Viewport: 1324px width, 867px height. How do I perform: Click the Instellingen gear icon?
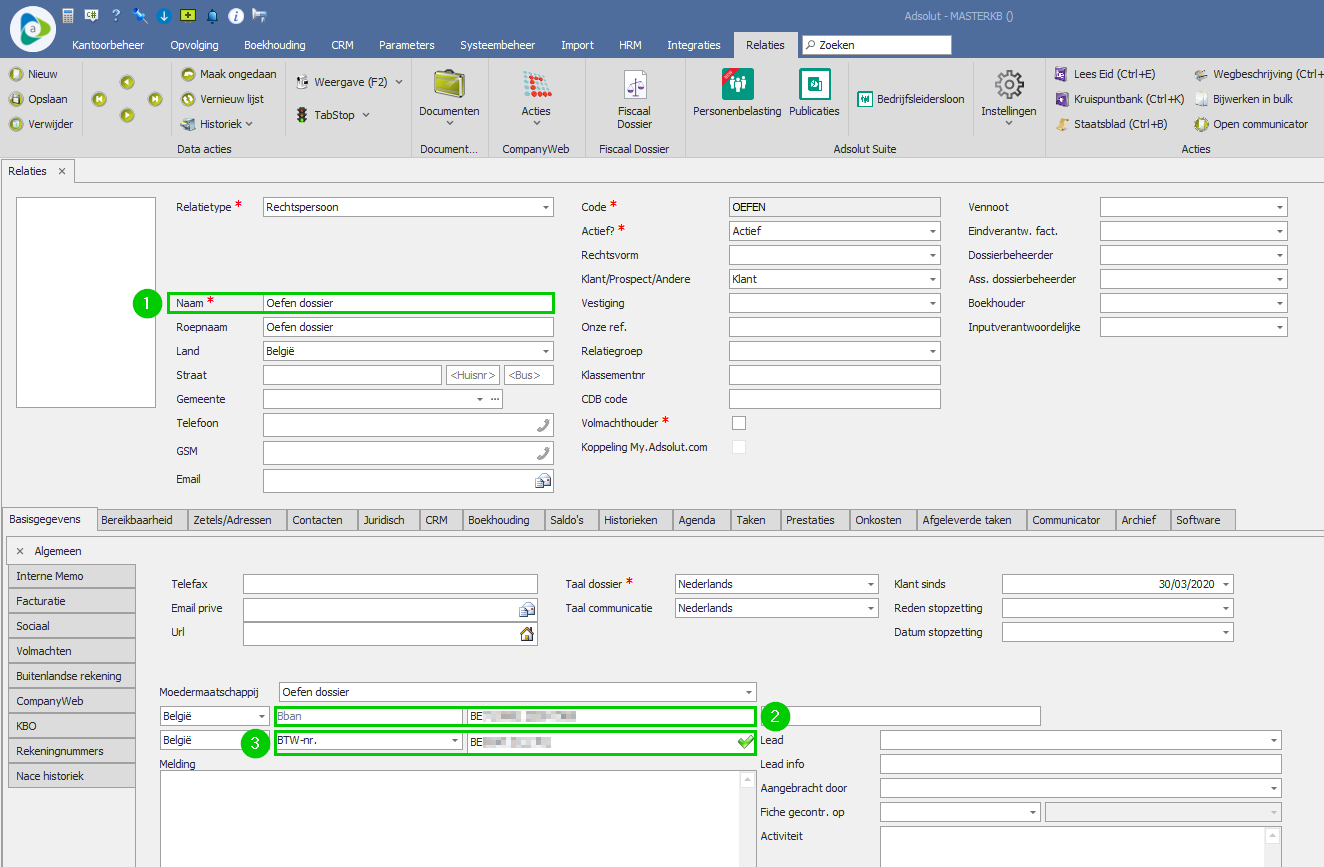pyautogui.click(x=1008, y=84)
